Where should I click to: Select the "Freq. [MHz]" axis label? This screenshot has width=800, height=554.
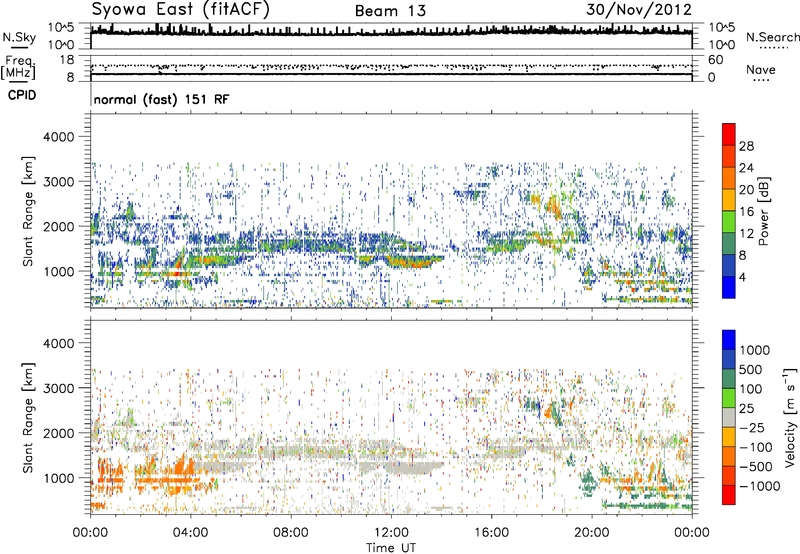[18, 68]
